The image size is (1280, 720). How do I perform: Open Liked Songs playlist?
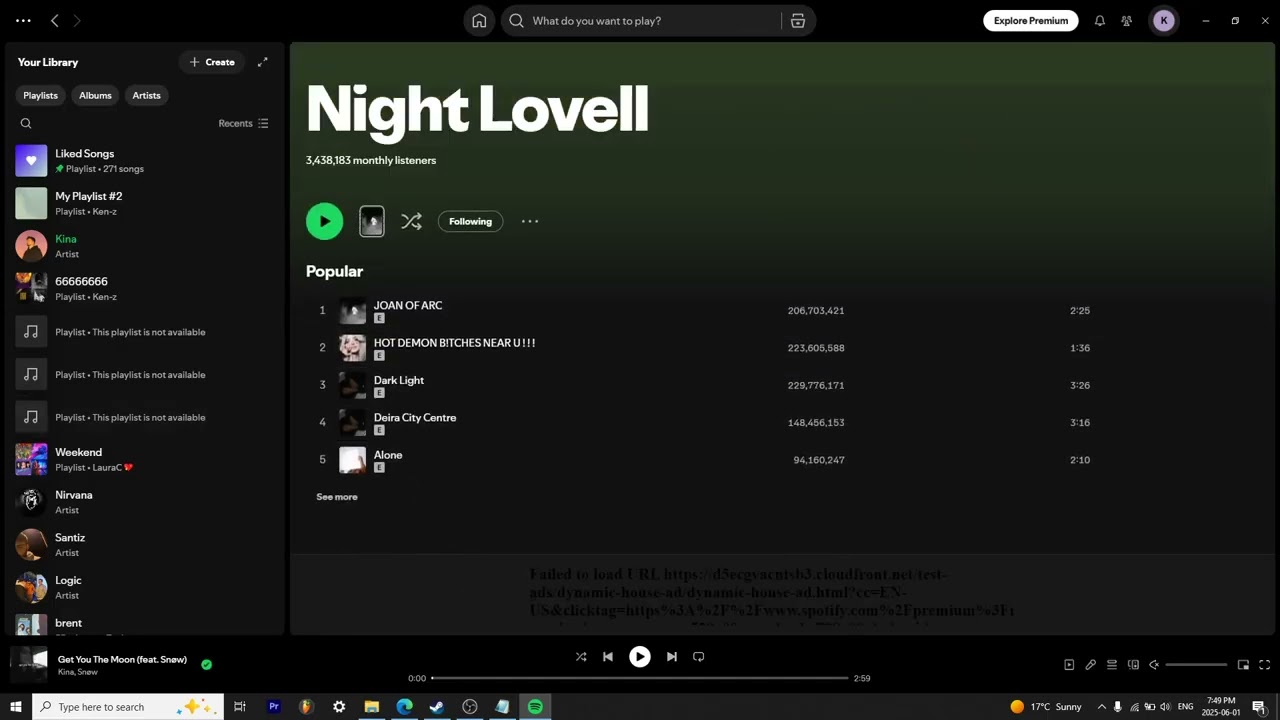coord(145,161)
